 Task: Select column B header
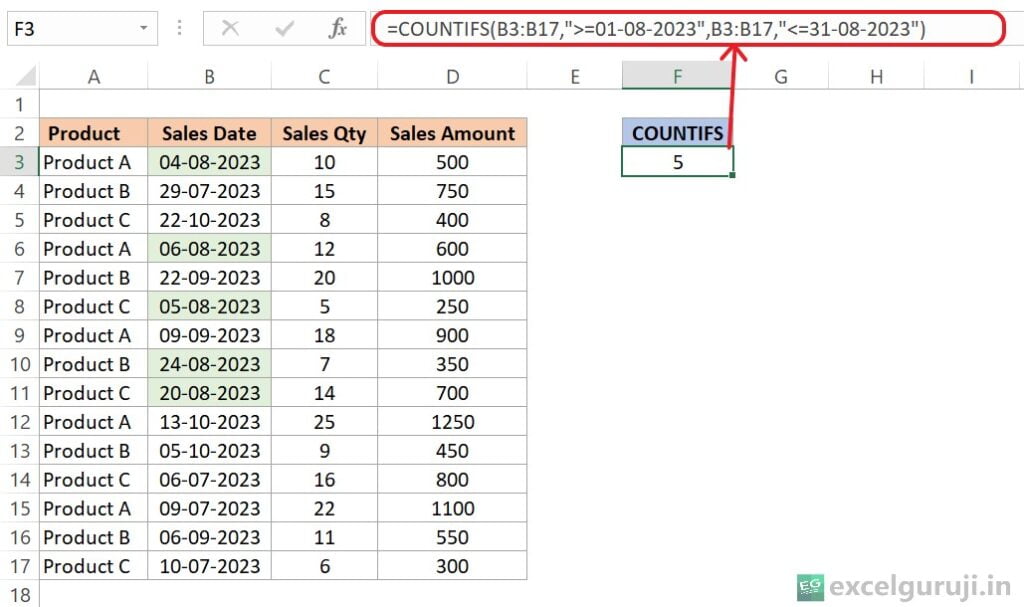click(x=209, y=76)
